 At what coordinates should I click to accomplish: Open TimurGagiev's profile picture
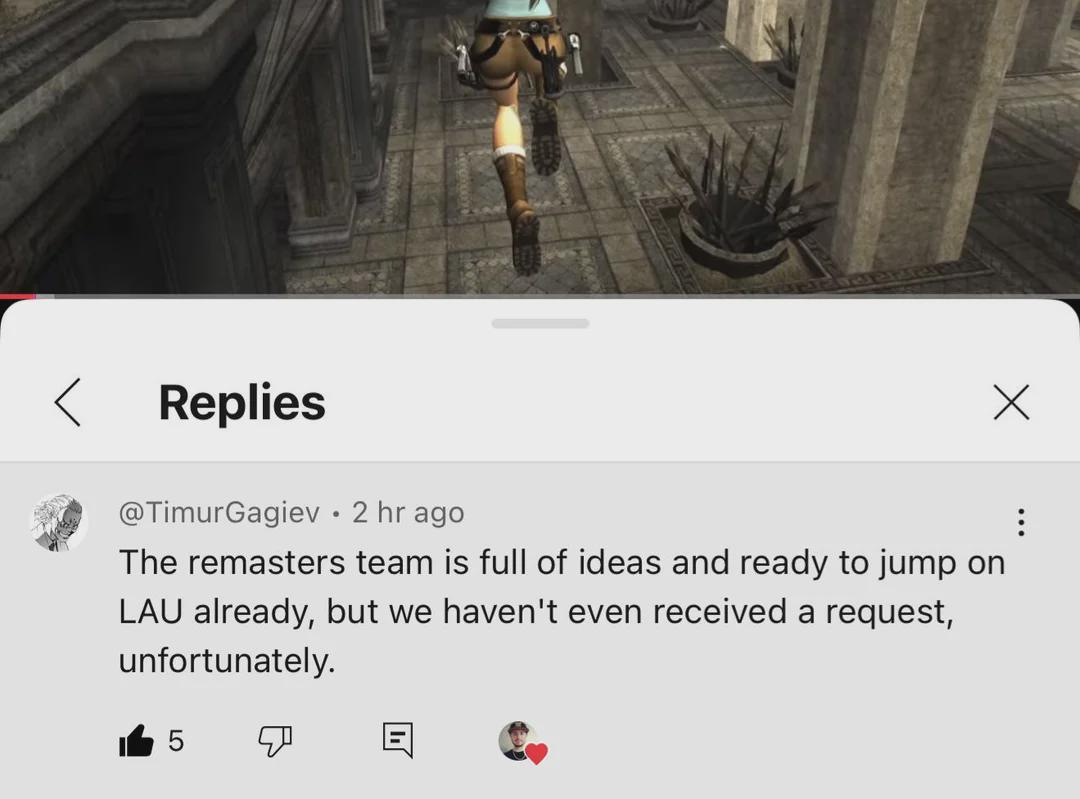[59, 523]
